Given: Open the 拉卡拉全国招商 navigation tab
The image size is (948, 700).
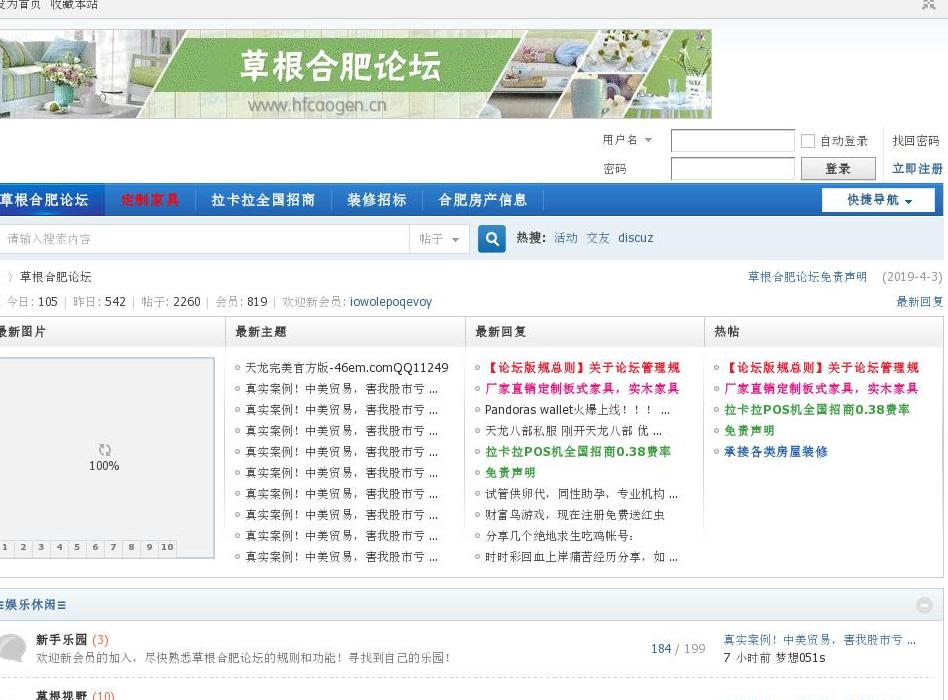Looking at the screenshot, I should (x=263, y=199).
